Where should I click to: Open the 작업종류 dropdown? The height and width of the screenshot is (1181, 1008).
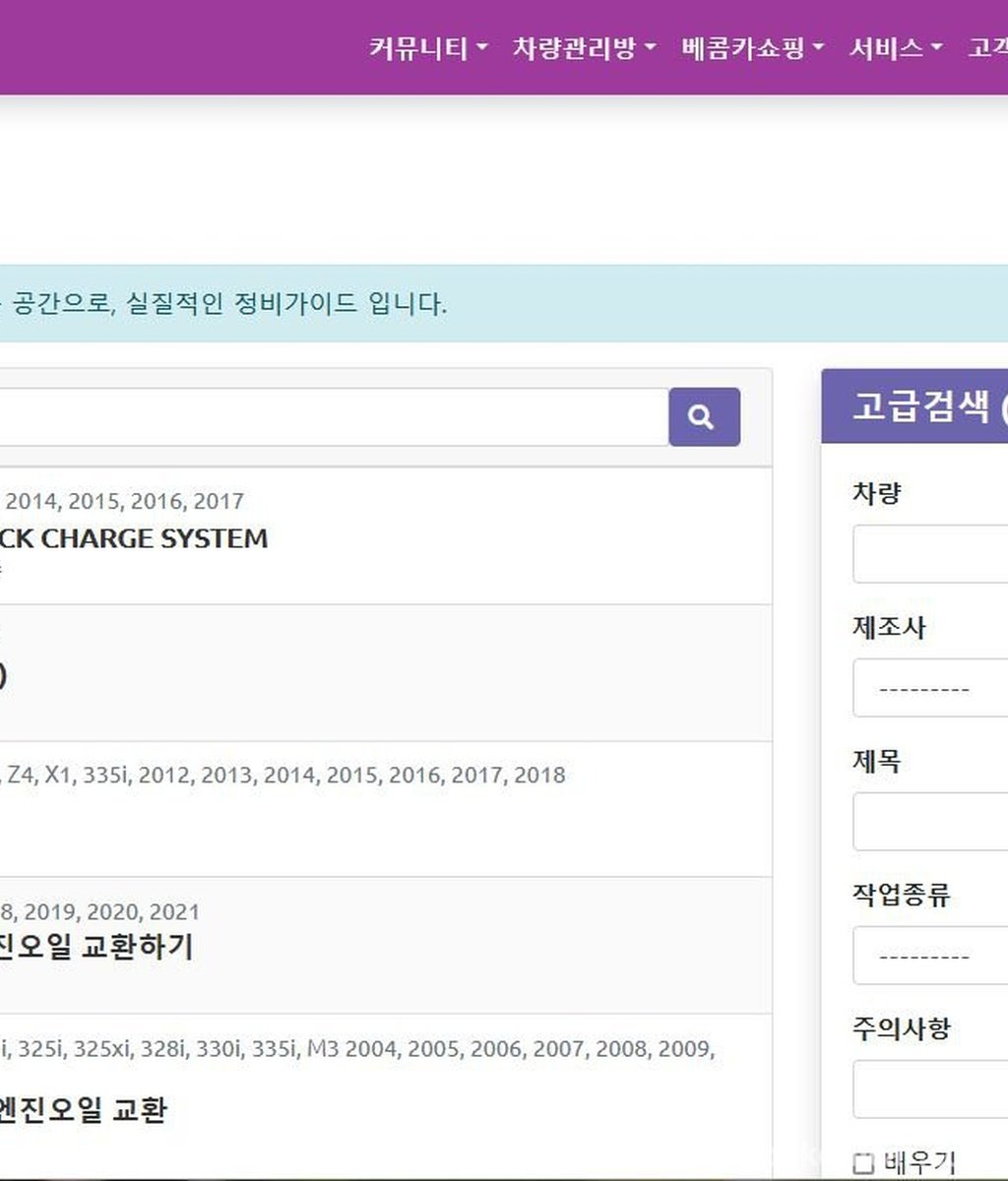pyautogui.click(x=930, y=956)
